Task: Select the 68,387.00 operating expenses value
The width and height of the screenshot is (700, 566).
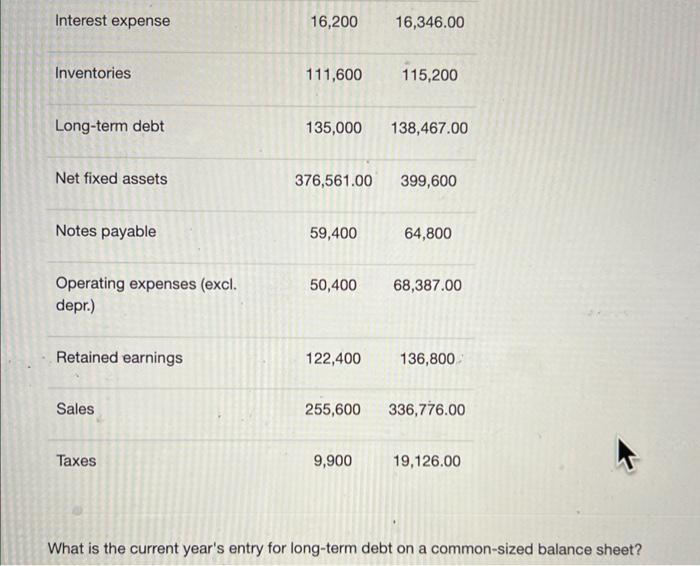Action: point(428,285)
